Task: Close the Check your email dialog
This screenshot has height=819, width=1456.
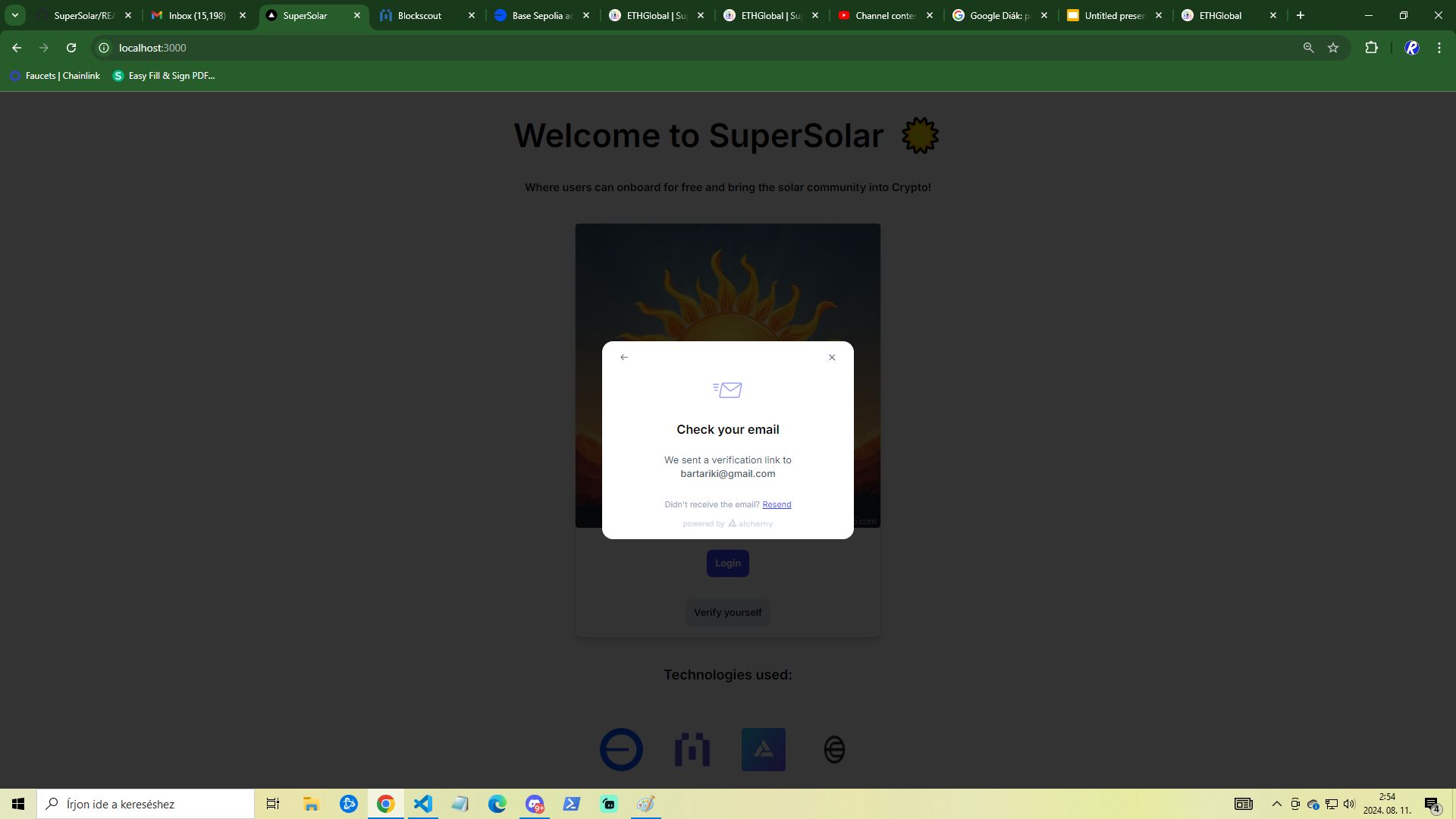Action: (832, 357)
